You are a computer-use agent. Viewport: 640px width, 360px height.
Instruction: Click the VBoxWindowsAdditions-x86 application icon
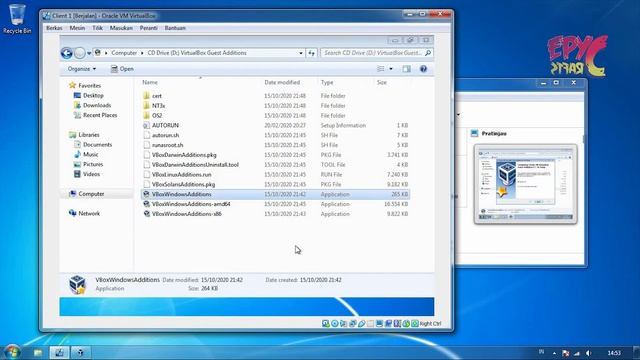[147, 213]
